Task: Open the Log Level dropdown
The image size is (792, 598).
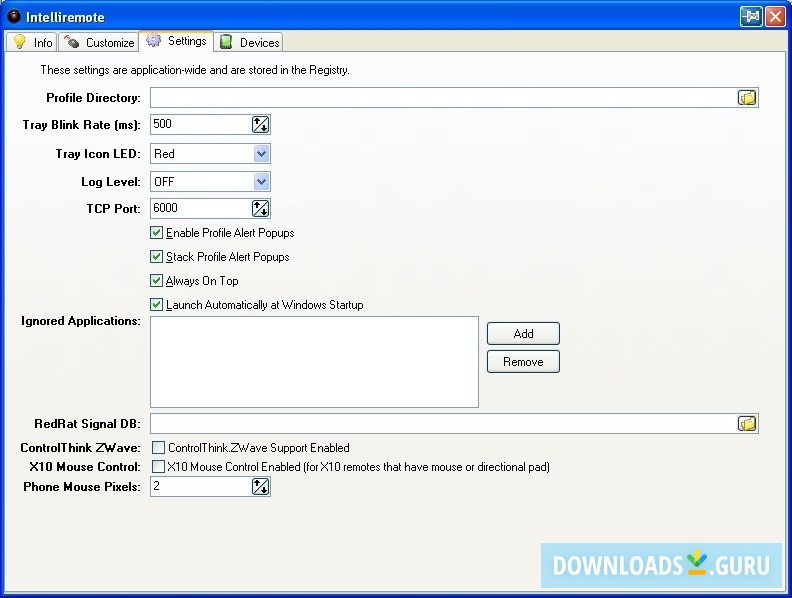Action: point(261,182)
